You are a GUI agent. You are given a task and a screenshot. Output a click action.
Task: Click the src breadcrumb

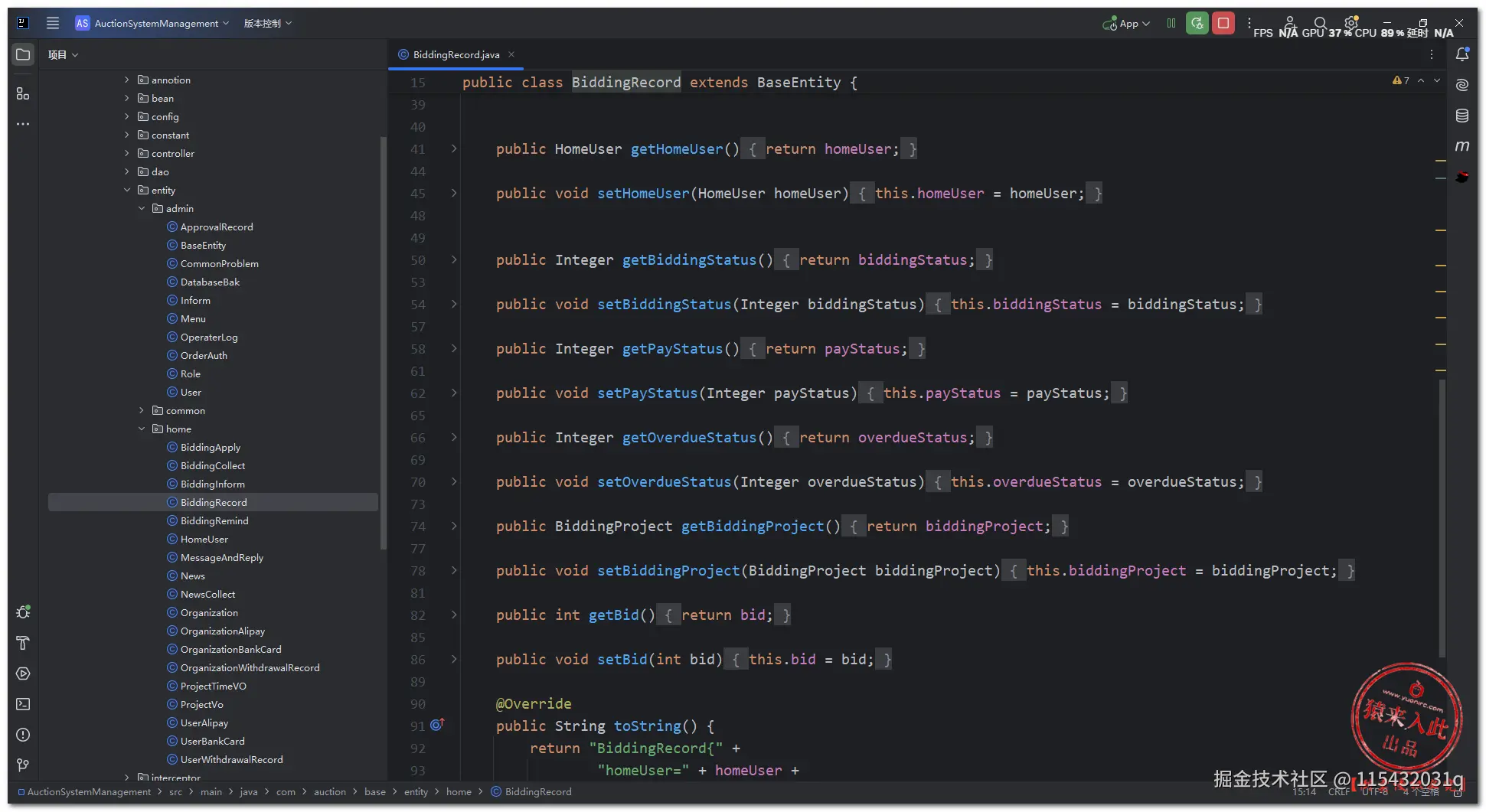(175, 792)
